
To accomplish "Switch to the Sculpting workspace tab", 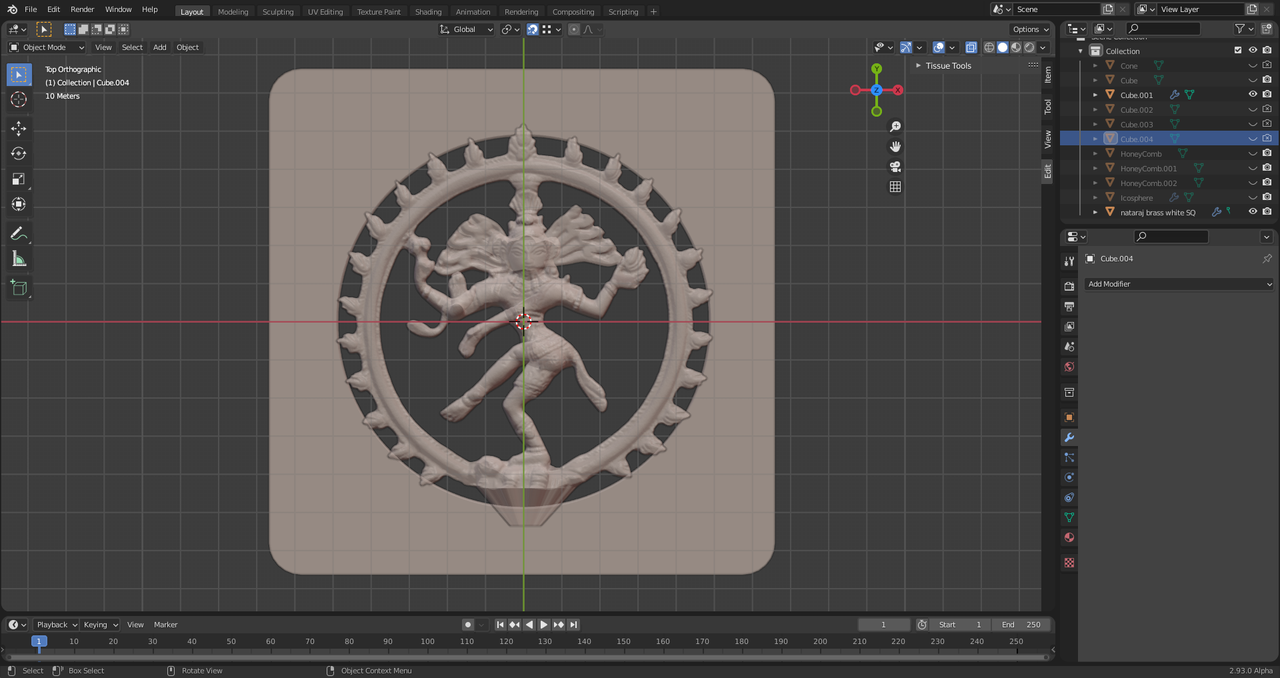I will point(278,11).
